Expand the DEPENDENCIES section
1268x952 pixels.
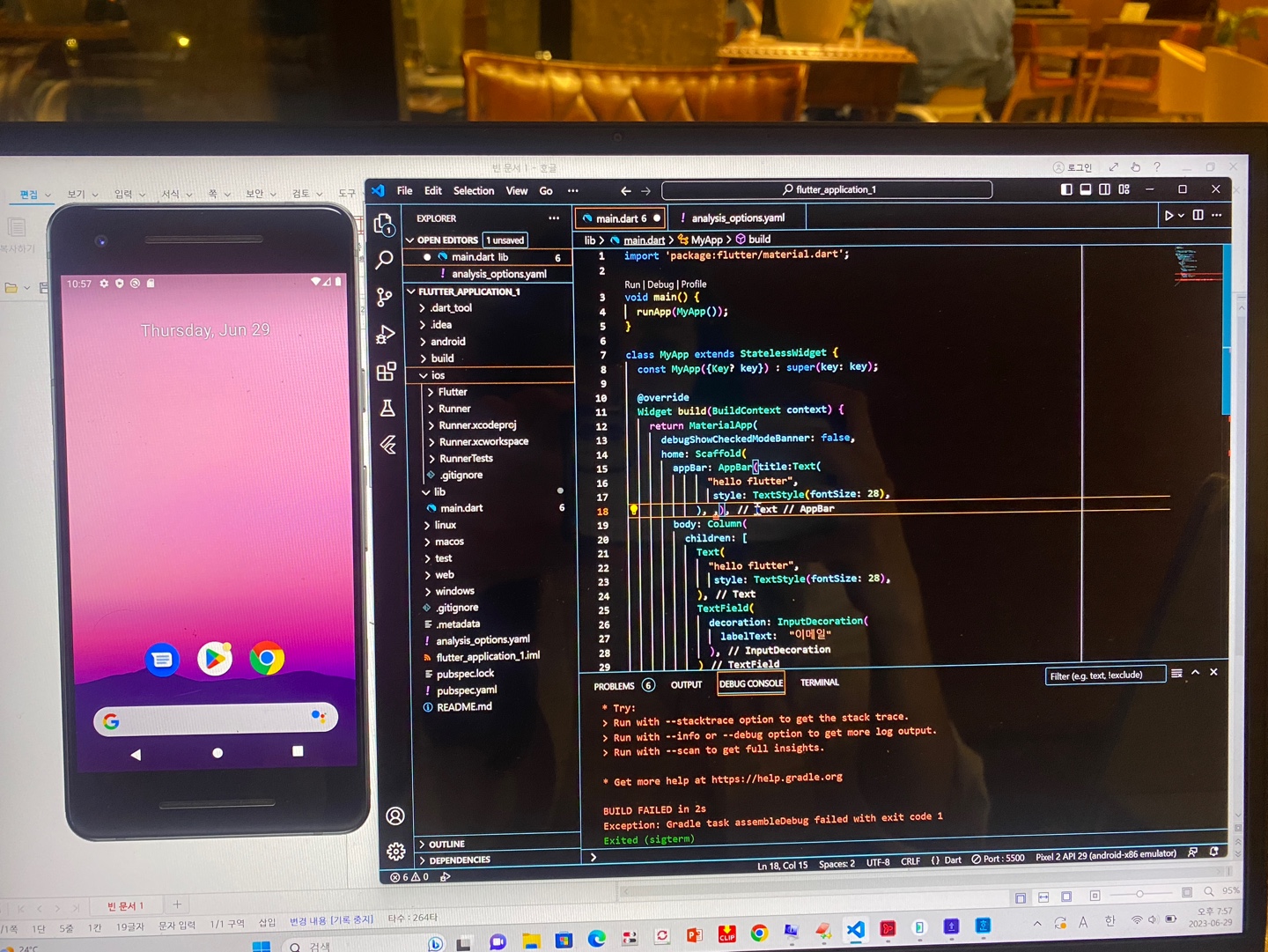click(460, 860)
